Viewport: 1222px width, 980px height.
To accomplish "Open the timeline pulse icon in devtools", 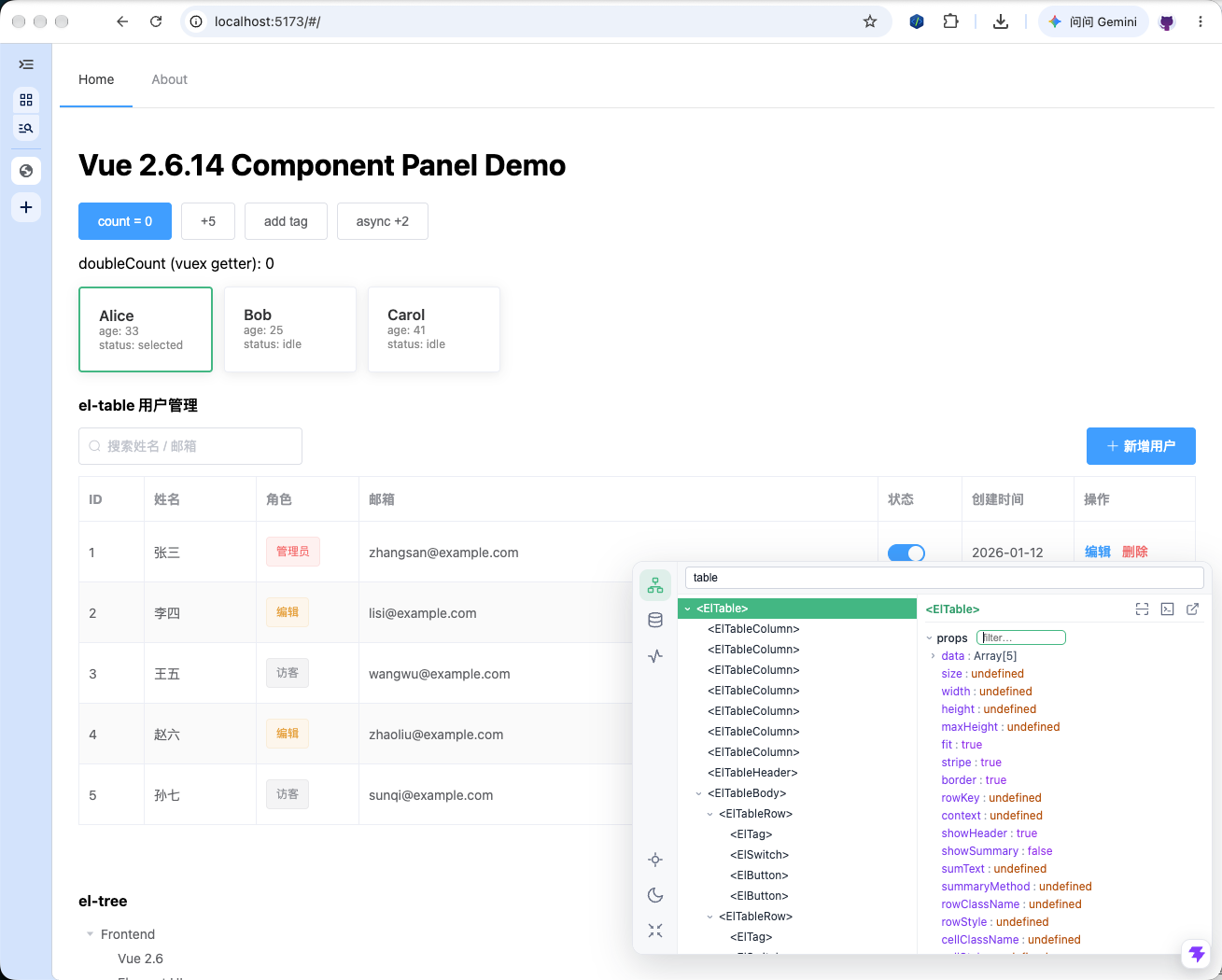I will 655,656.
